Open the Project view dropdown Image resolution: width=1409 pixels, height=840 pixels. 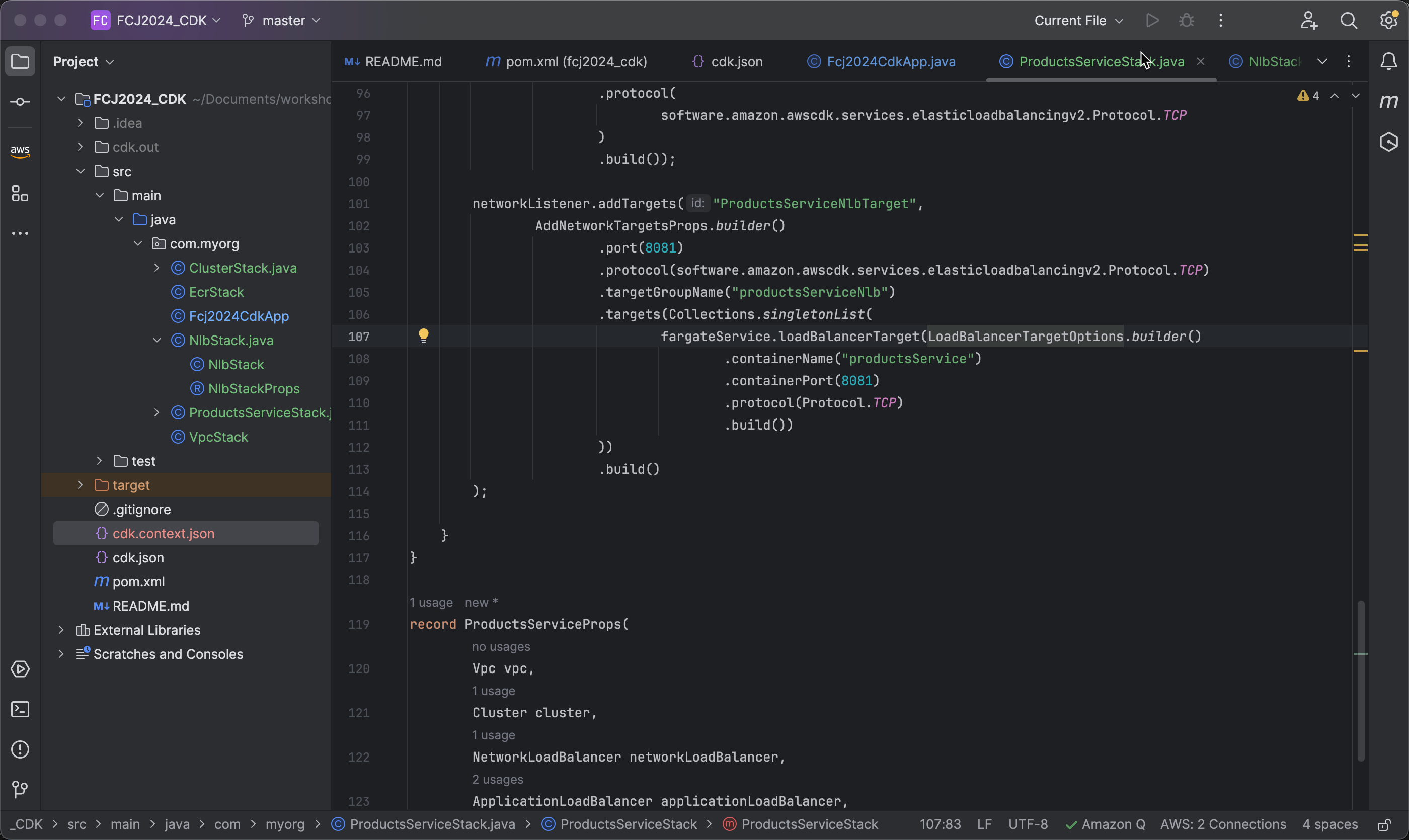click(x=84, y=61)
